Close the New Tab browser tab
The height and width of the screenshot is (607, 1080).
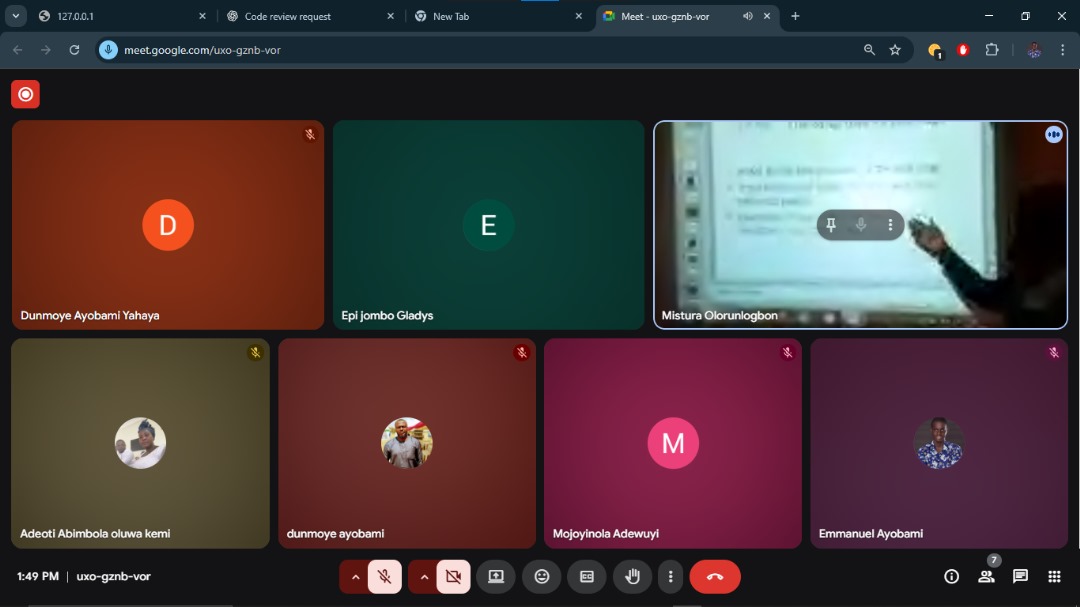579,16
